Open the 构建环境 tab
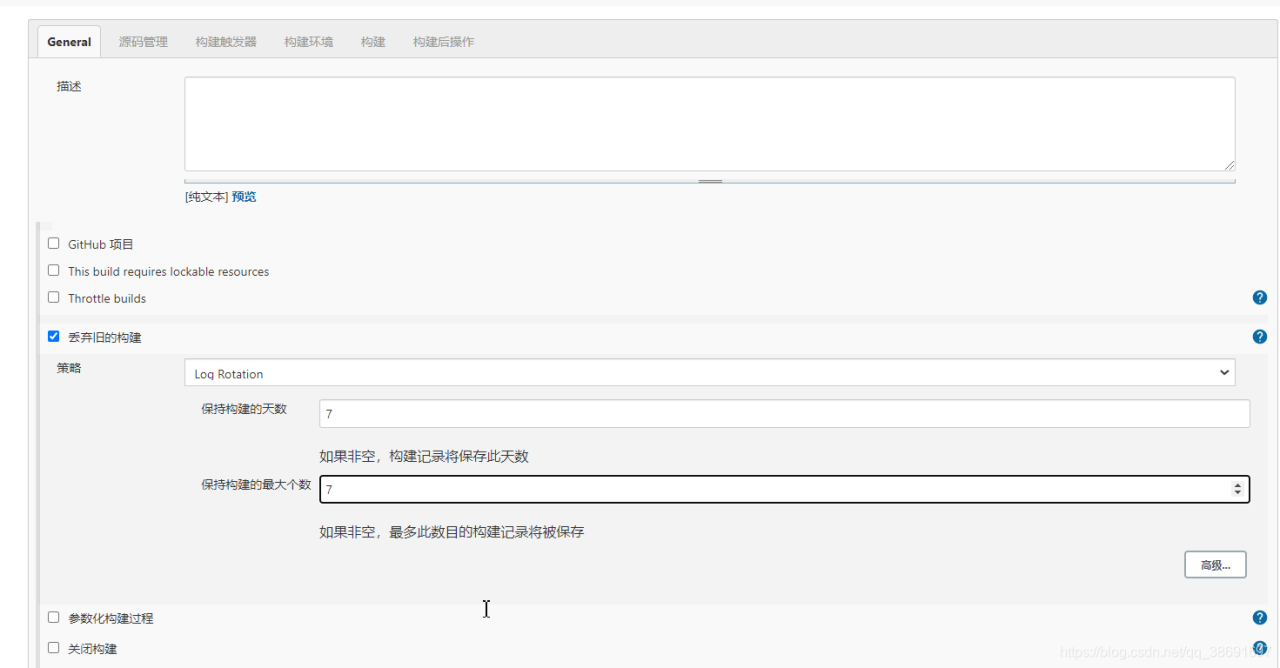Viewport: 1280px width, 668px height. [308, 42]
